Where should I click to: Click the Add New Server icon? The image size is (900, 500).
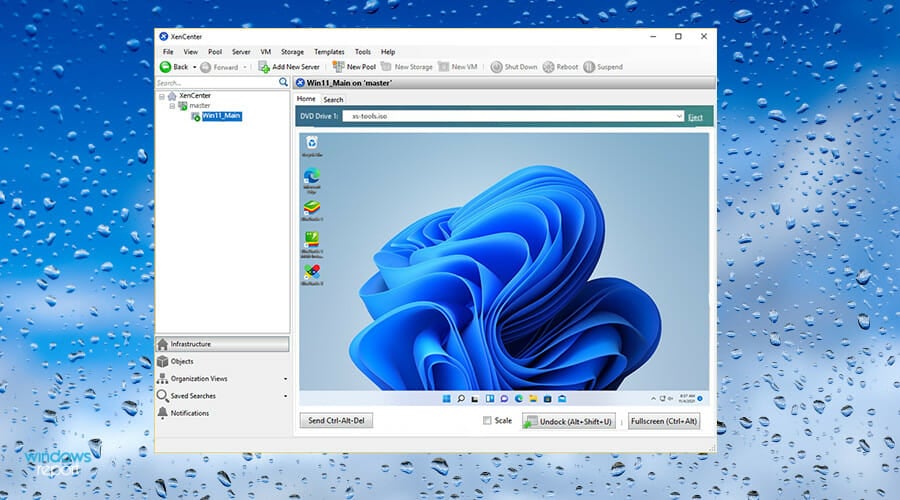pos(264,67)
